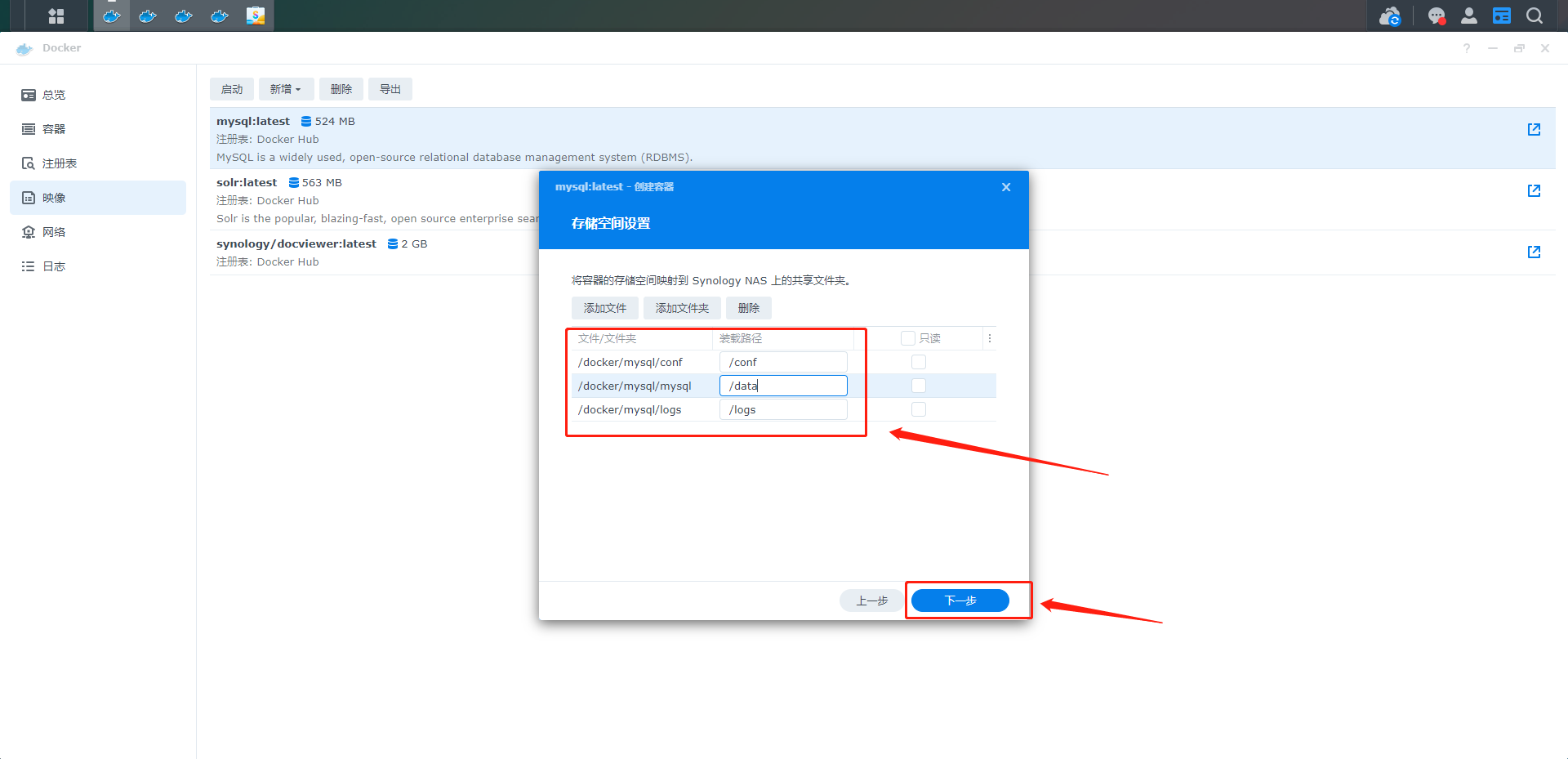The height and width of the screenshot is (759, 1568).
Task: Click the 启动 button
Action: click(232, 89)
